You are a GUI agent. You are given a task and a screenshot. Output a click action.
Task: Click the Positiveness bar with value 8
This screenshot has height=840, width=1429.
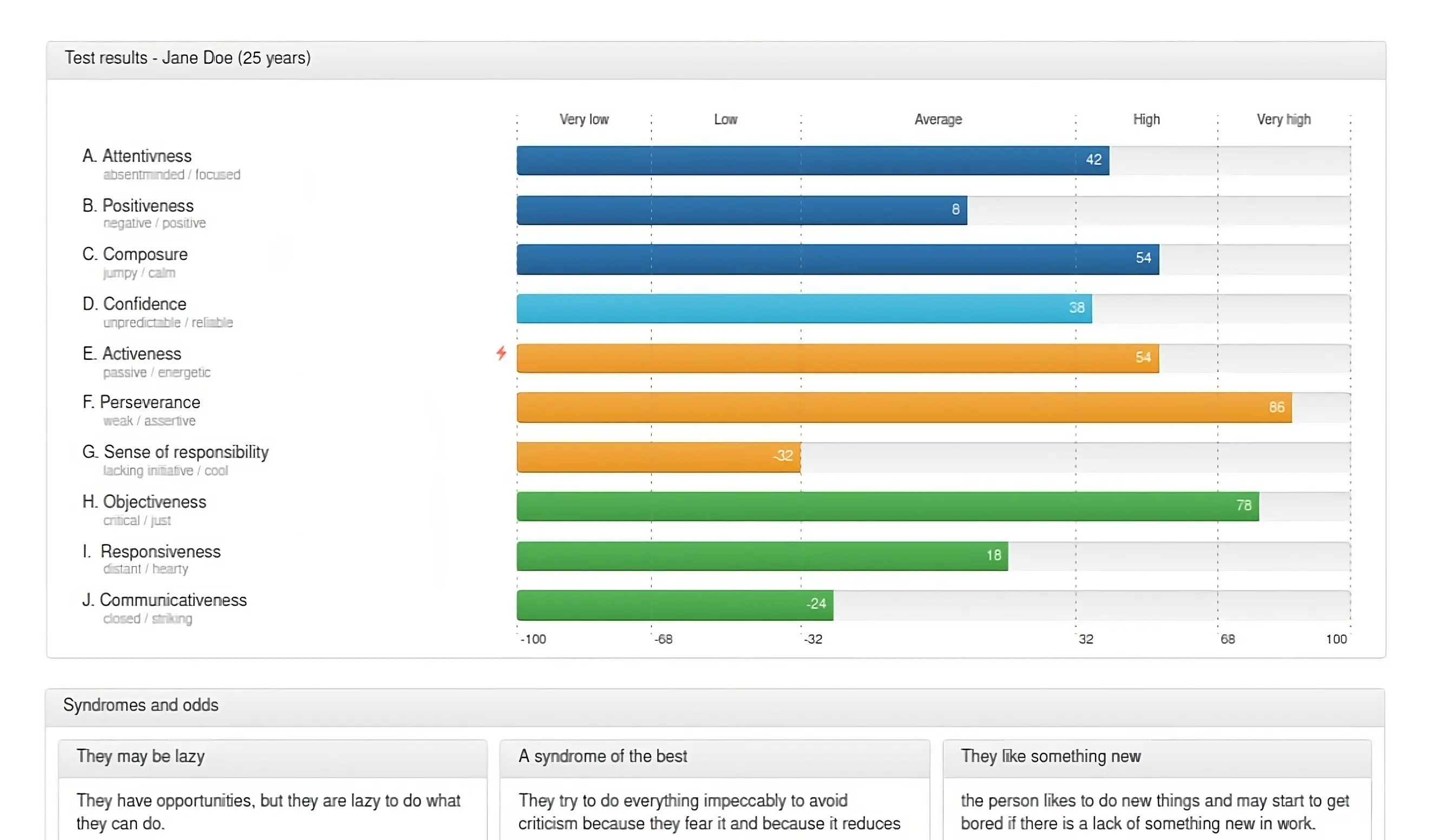(741, 210)
